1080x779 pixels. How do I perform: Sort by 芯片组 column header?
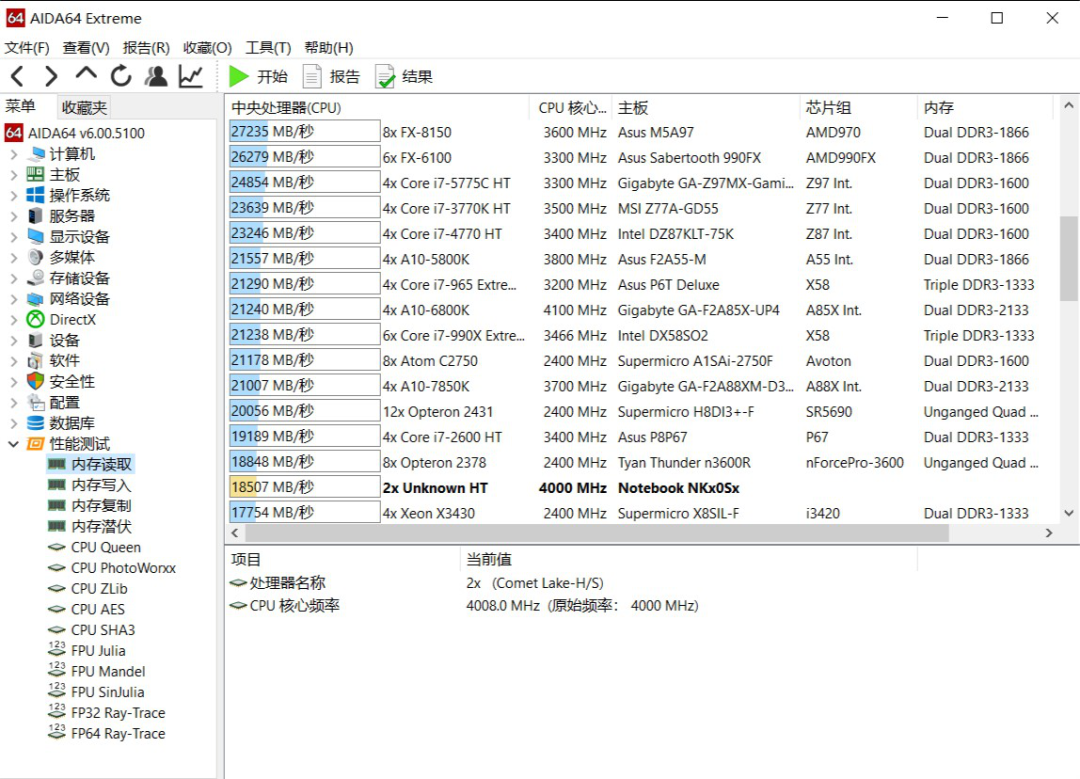(858, 107)
